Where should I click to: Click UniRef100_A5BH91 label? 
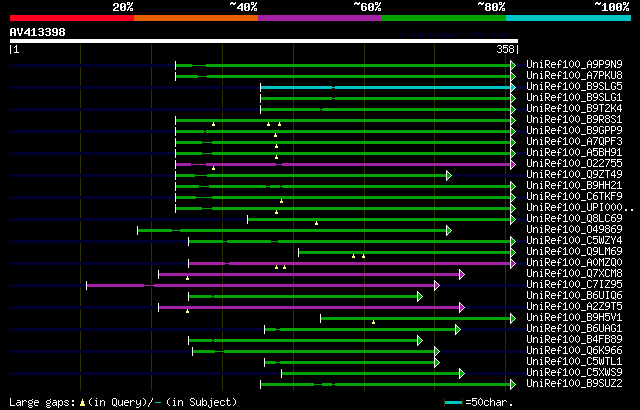pyautogui.click(x=574, y=153)
